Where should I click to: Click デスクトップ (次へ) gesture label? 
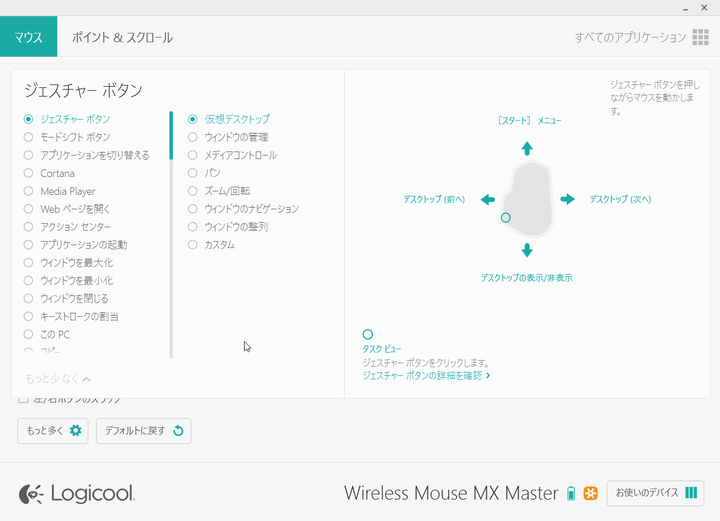pos(620,199)
